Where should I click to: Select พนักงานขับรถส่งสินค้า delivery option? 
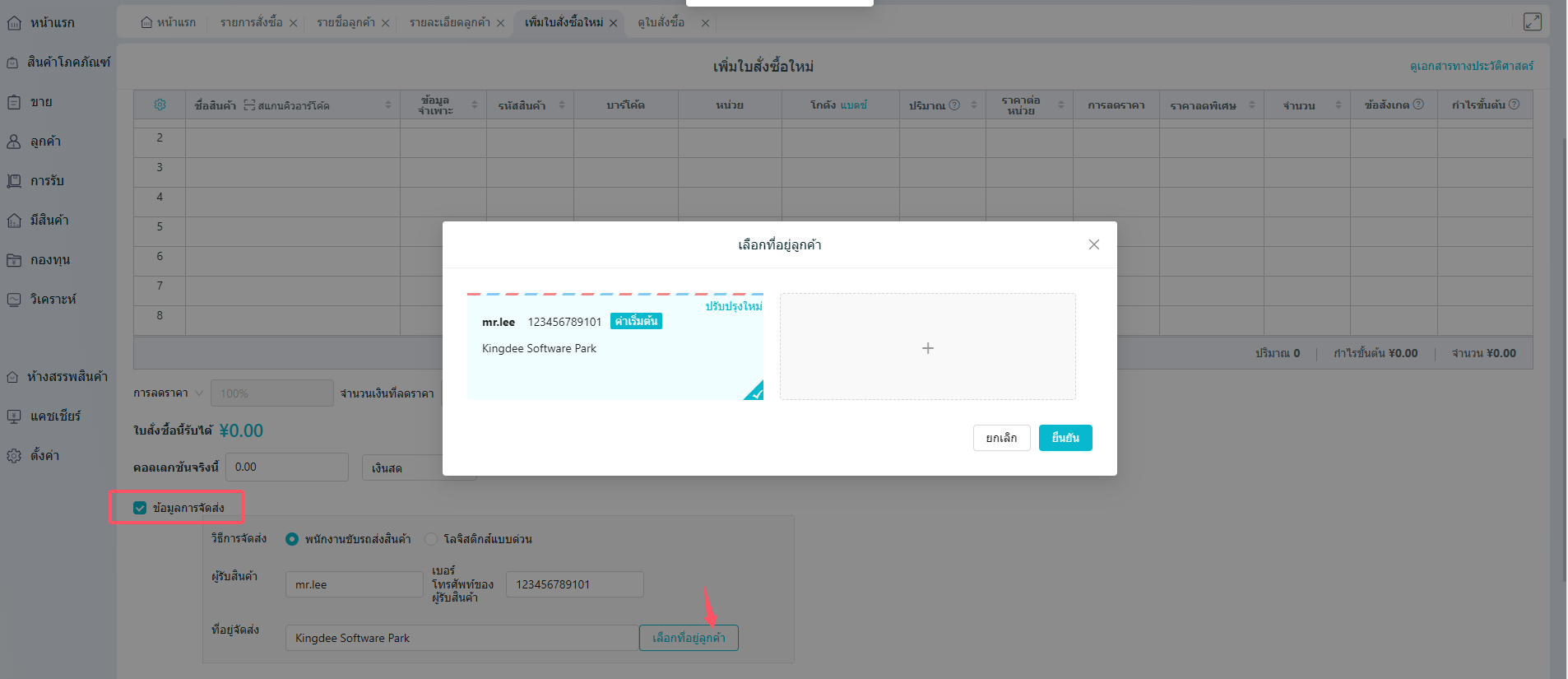click(x=292, y=539)
